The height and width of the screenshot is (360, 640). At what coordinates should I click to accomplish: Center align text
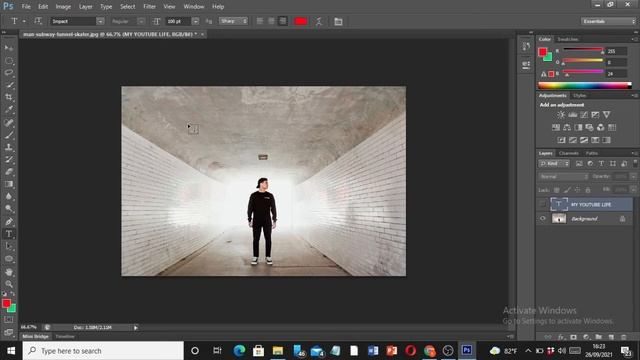(x=271, y=21)
